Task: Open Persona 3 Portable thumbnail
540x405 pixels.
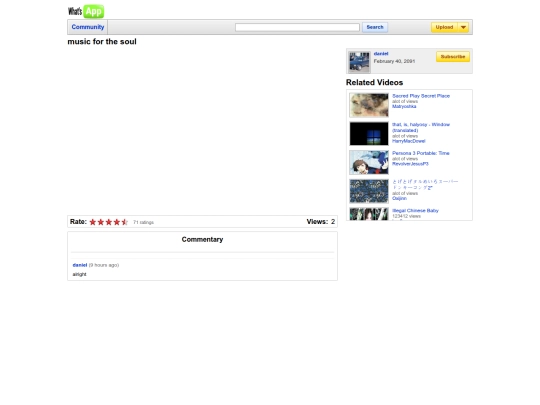Action: pos(369,162)
